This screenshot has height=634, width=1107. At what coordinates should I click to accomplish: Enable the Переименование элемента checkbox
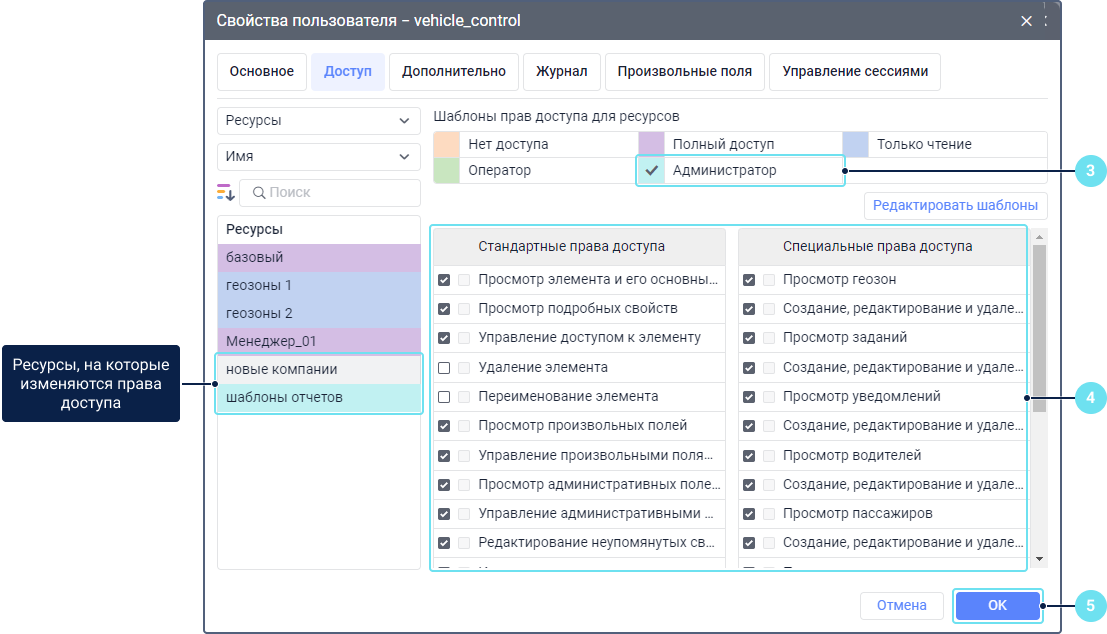pos(444,397)
